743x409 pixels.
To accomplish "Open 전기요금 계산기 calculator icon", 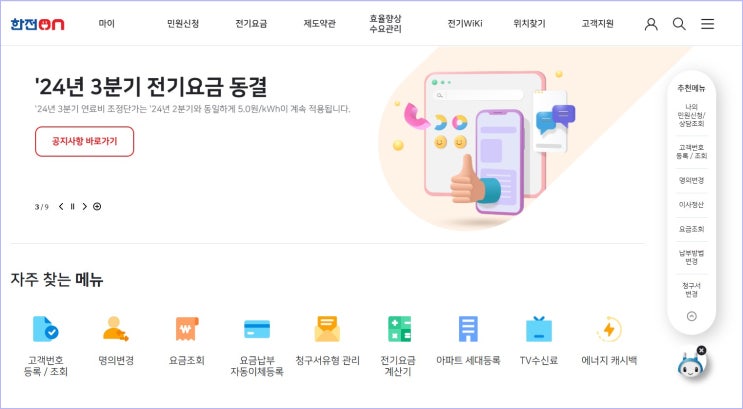I will point(399,329).
